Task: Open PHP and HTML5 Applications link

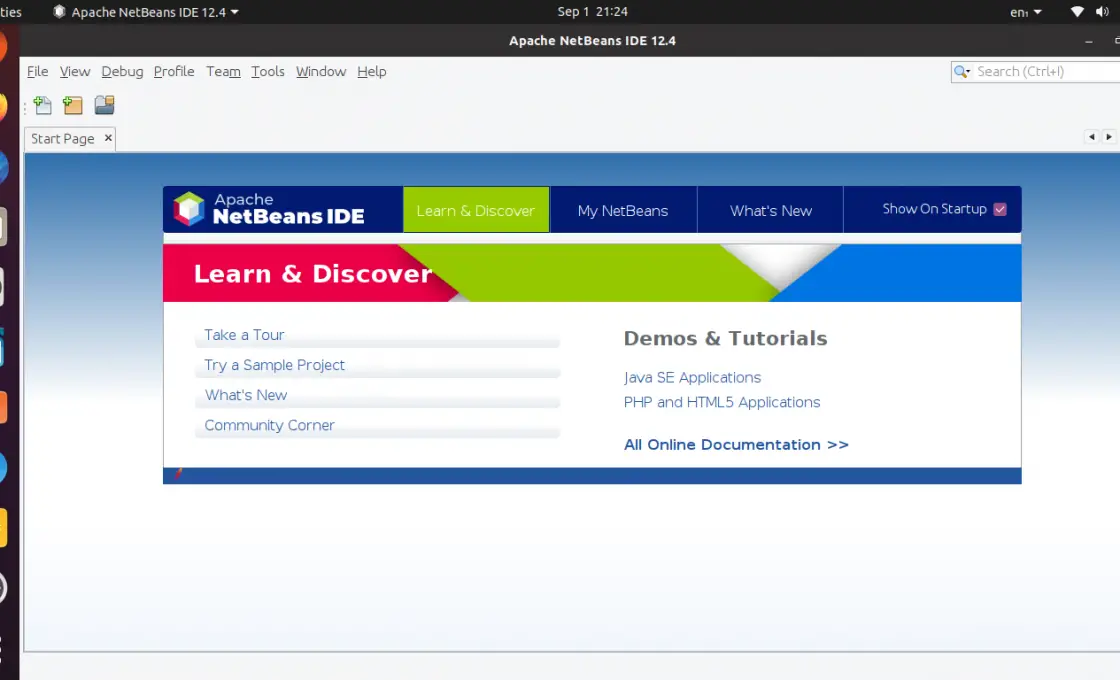Action: pyautogui.click(x=721, y=402)
